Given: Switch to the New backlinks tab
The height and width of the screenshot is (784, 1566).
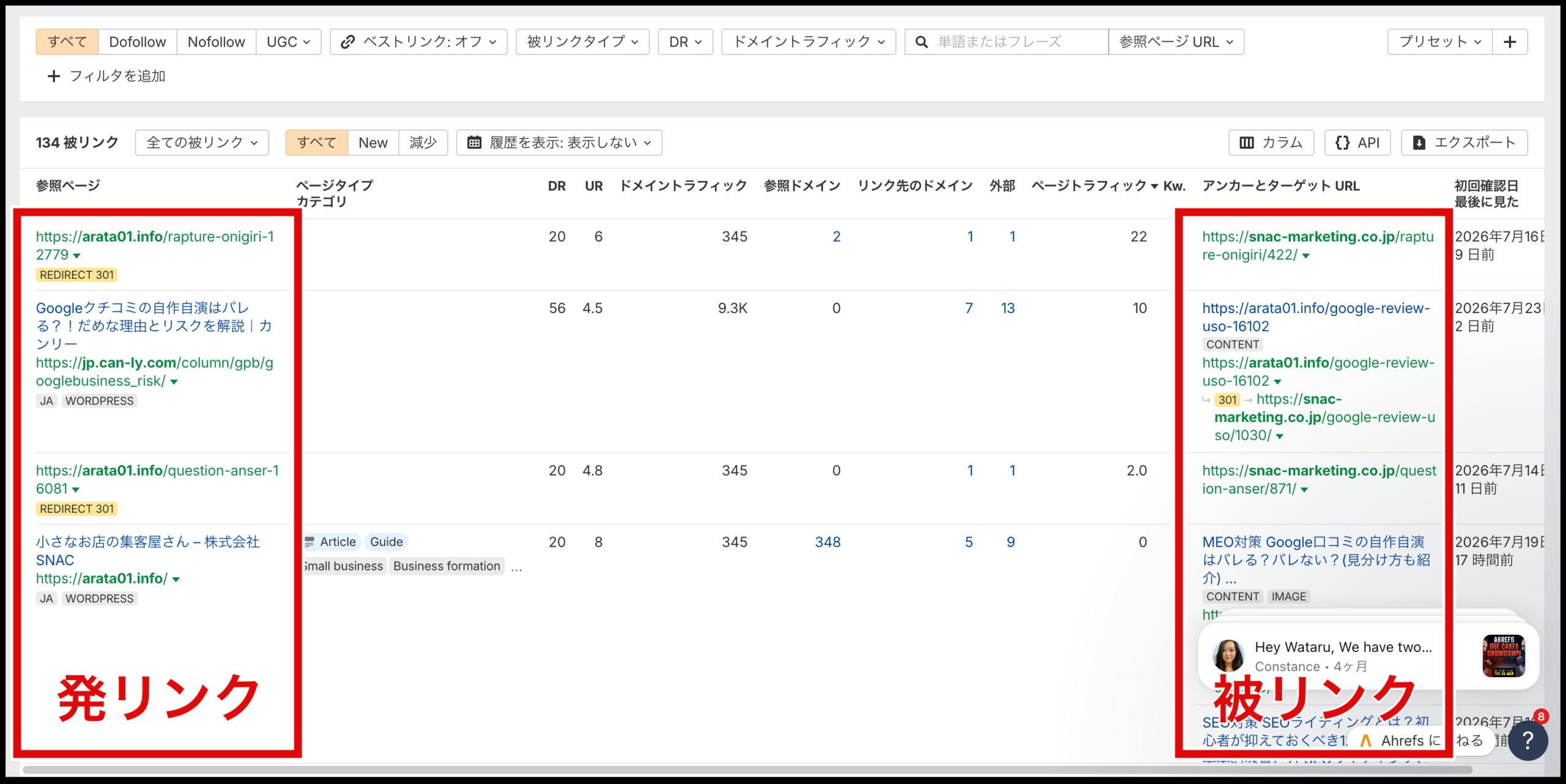Looking at the screenshot, I should coord(373,142).
